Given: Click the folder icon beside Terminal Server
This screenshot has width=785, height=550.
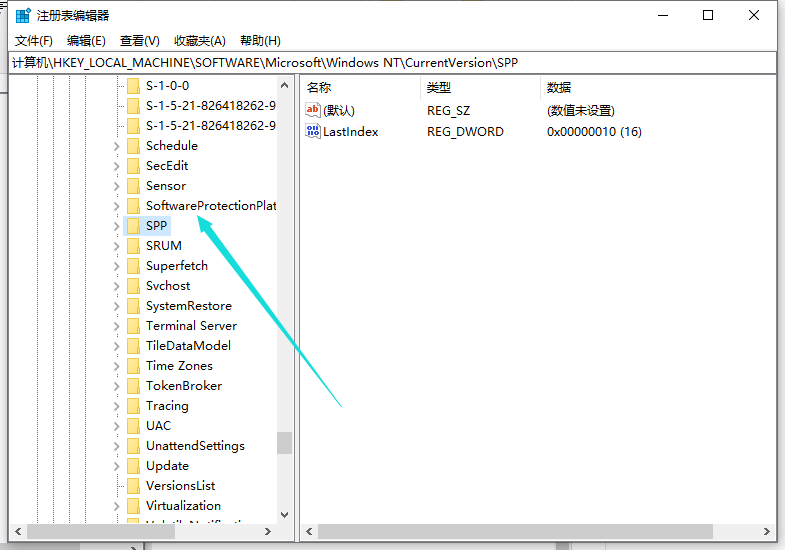Looking at the screenshot, I should point(132,326).
